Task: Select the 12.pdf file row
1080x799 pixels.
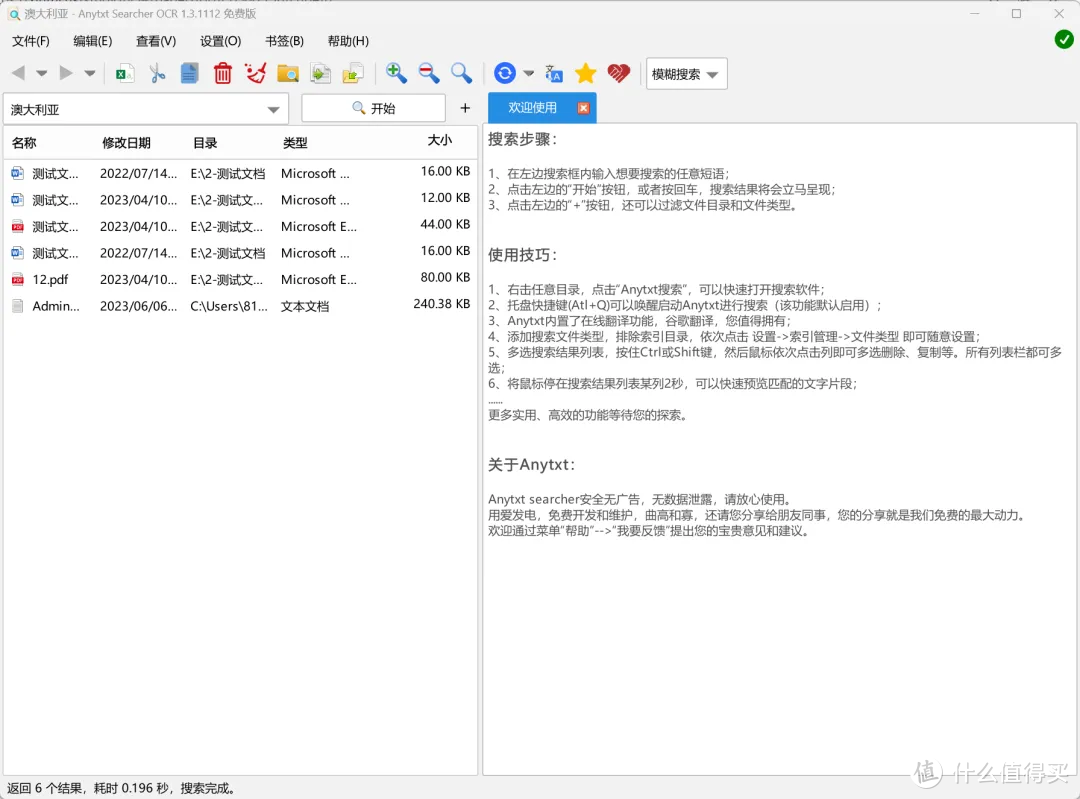Action: tap(240, 280)
